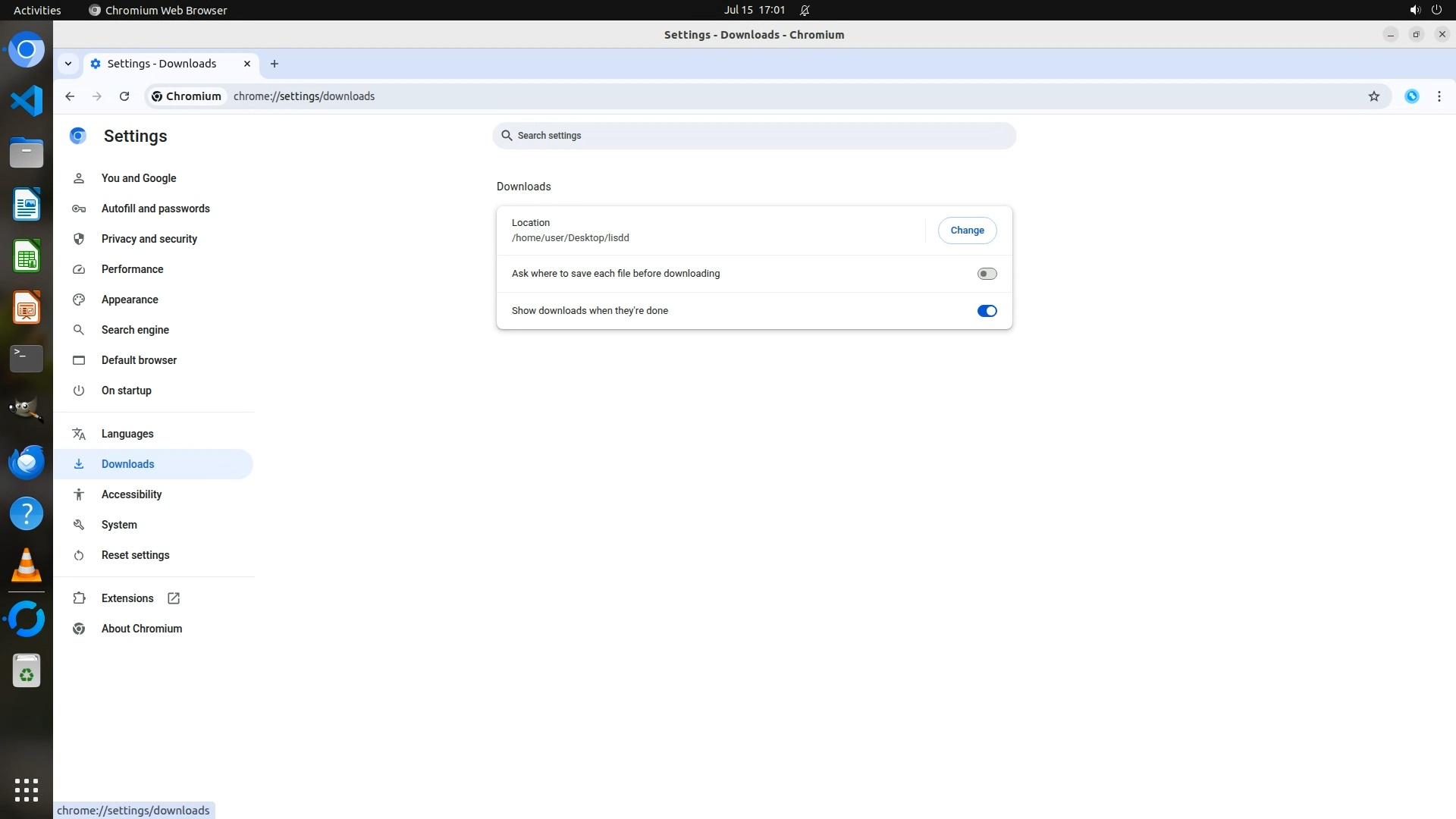Close the Settings - Downloads tab
Viewport: 1456px width, 819px height.
(247, 64)
